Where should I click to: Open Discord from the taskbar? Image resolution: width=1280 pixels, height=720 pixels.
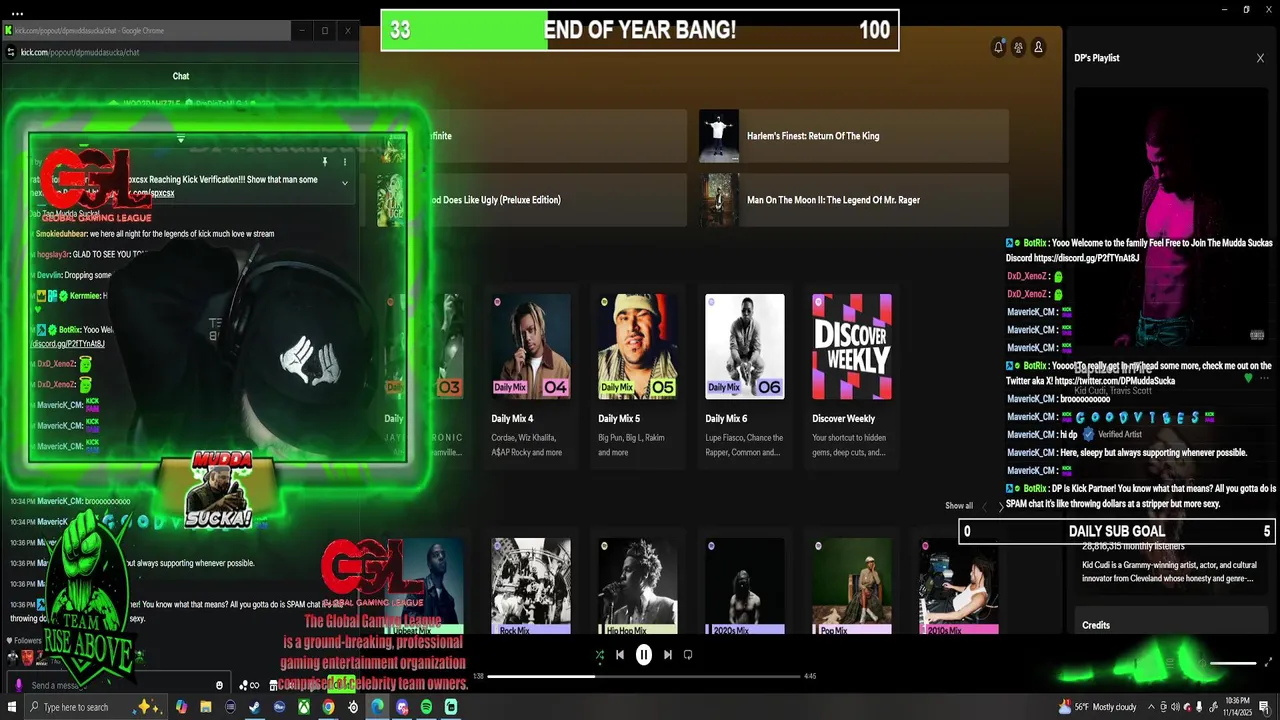coord(402,707)
